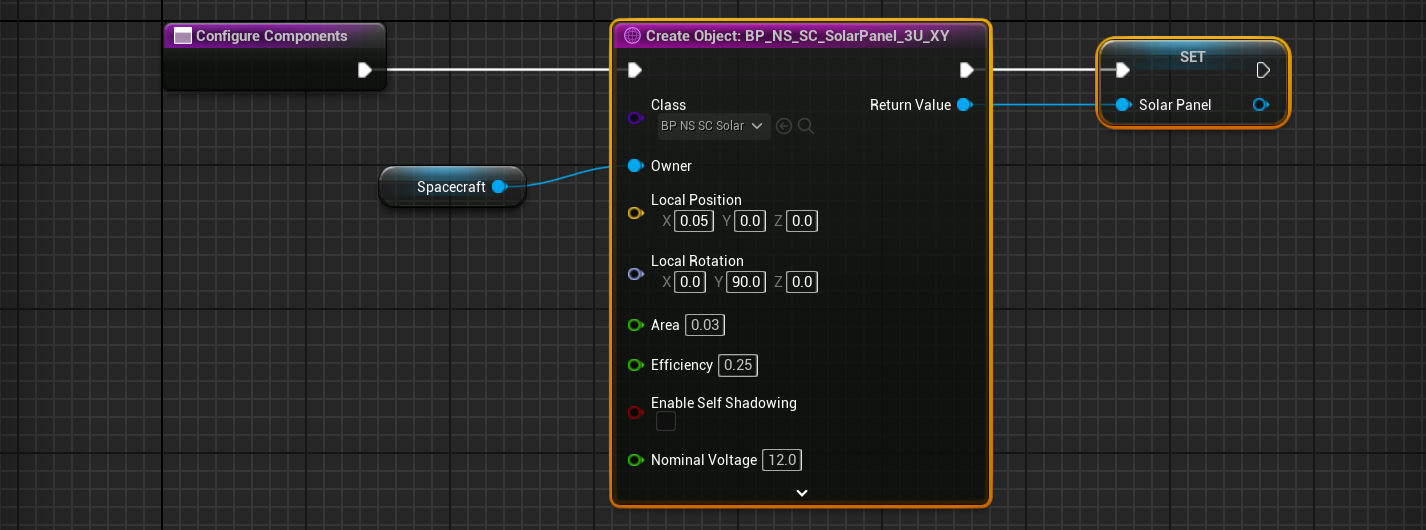Click the Nominal Voltage value field
The image size is (1426, 530).
pyautogui.click(x=782, y=460)
